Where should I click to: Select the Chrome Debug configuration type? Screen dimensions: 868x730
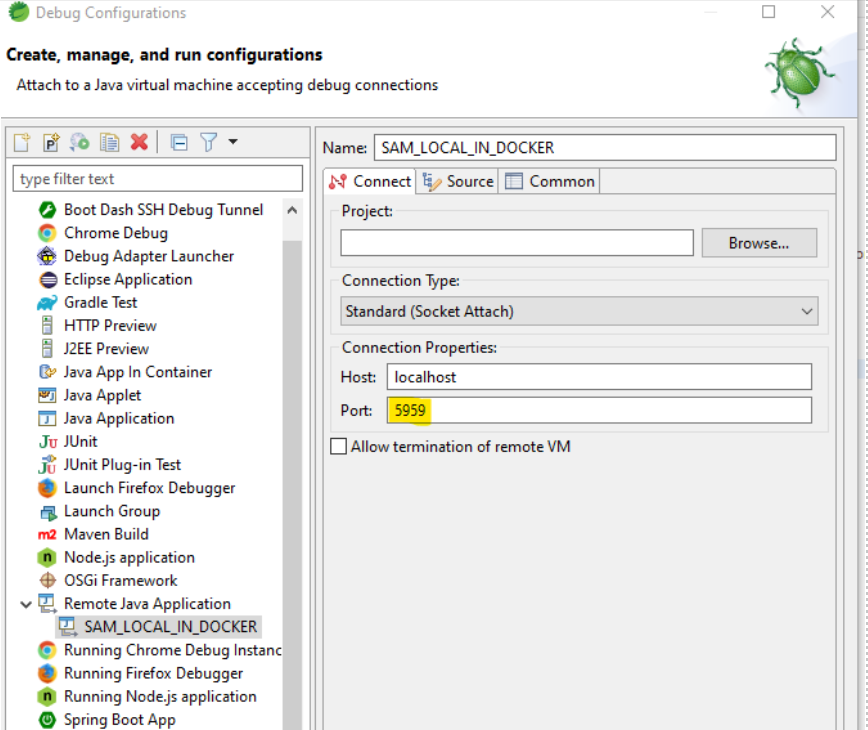pos(116,233)
